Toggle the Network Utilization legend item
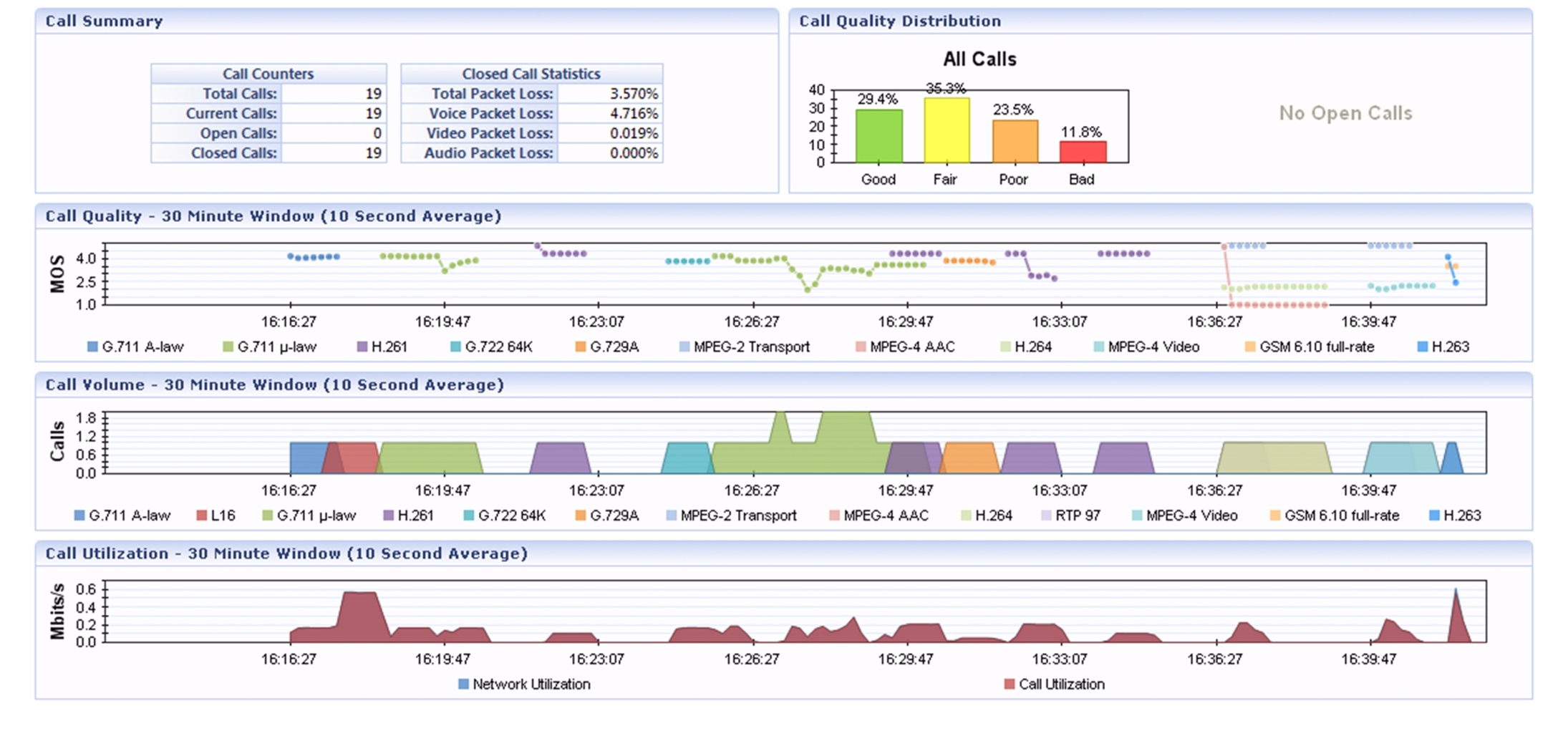1568x736 pixels. [524, 684]
